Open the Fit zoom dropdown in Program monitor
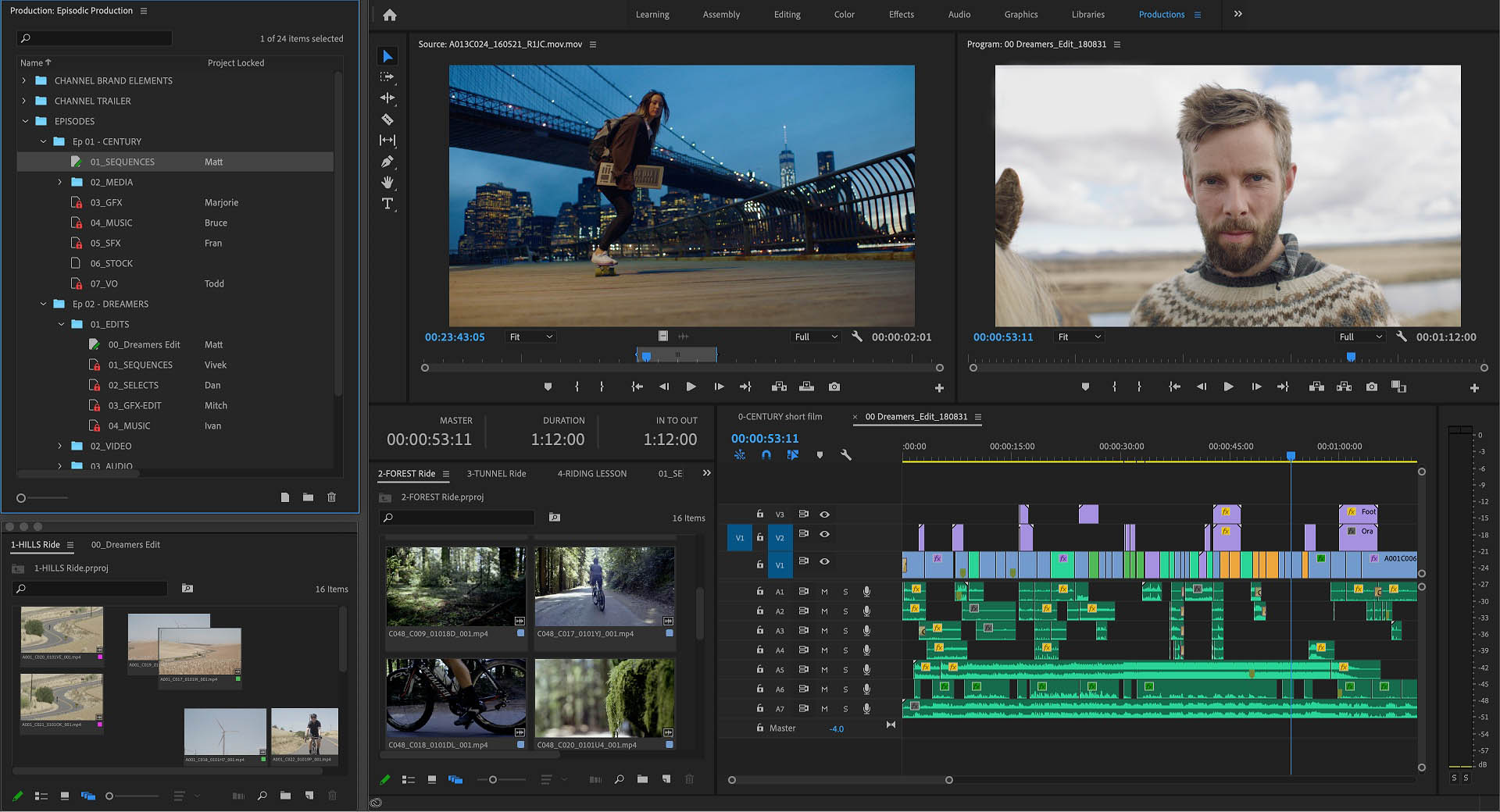Screen dimensions: 1500x812 (1078, 337)
